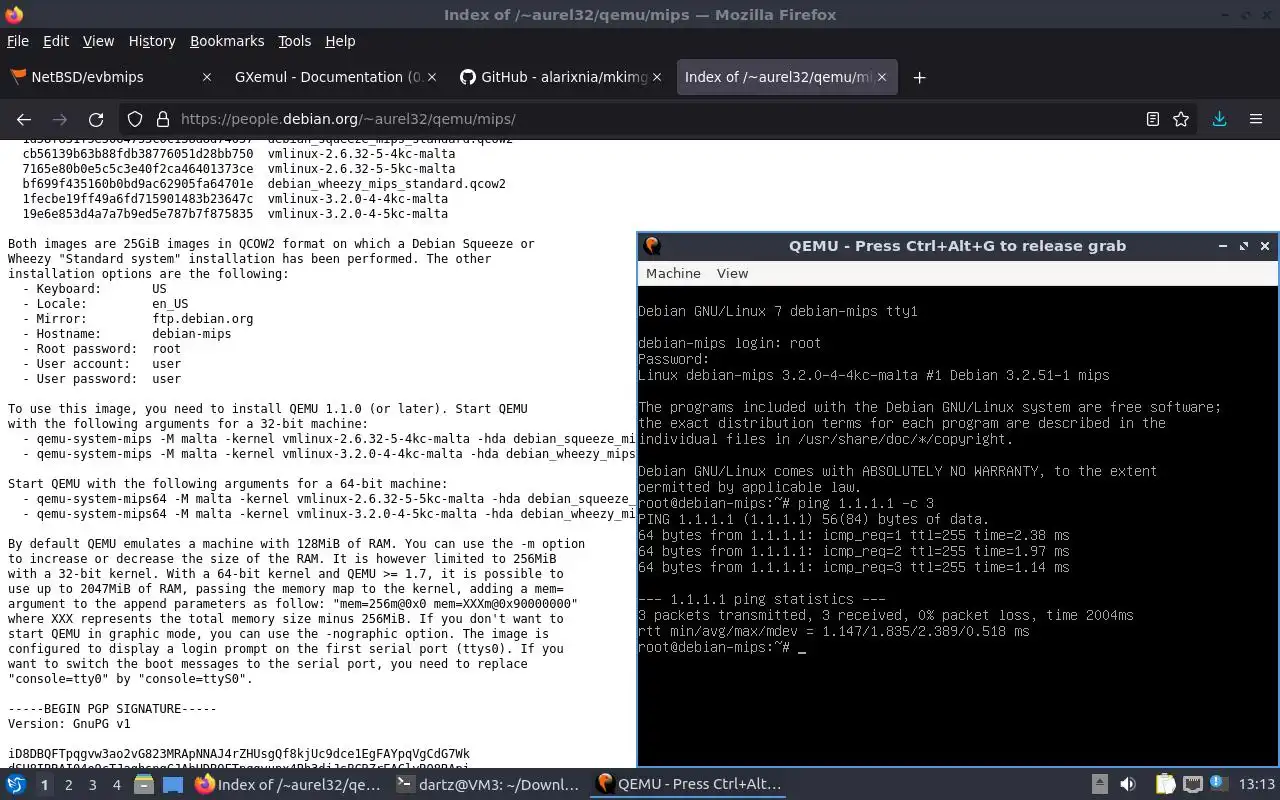Activate the Firefox window taskbar entry

point(288,785)
